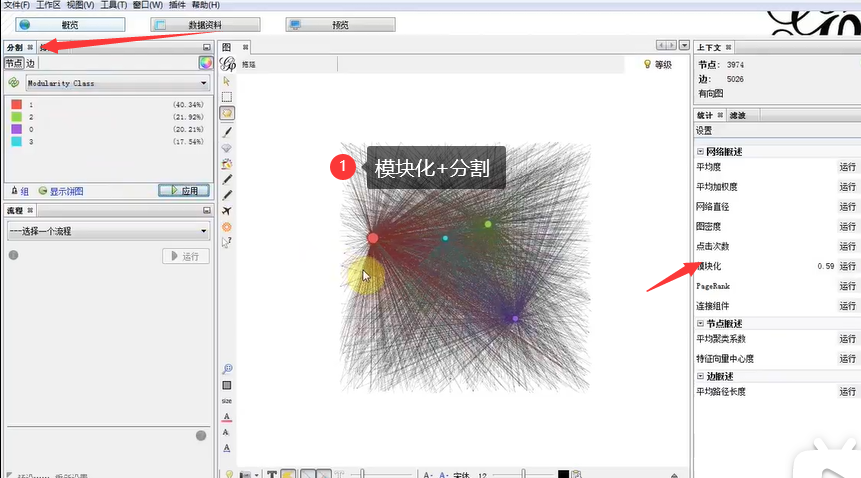Select the diamond sizer tool
The height and width of the screenshot is (478, 861).
click(227, 148)
